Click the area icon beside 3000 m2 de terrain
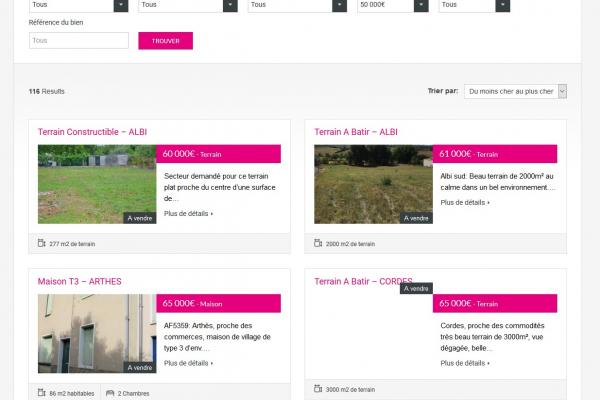 click(x=319, y=387)
